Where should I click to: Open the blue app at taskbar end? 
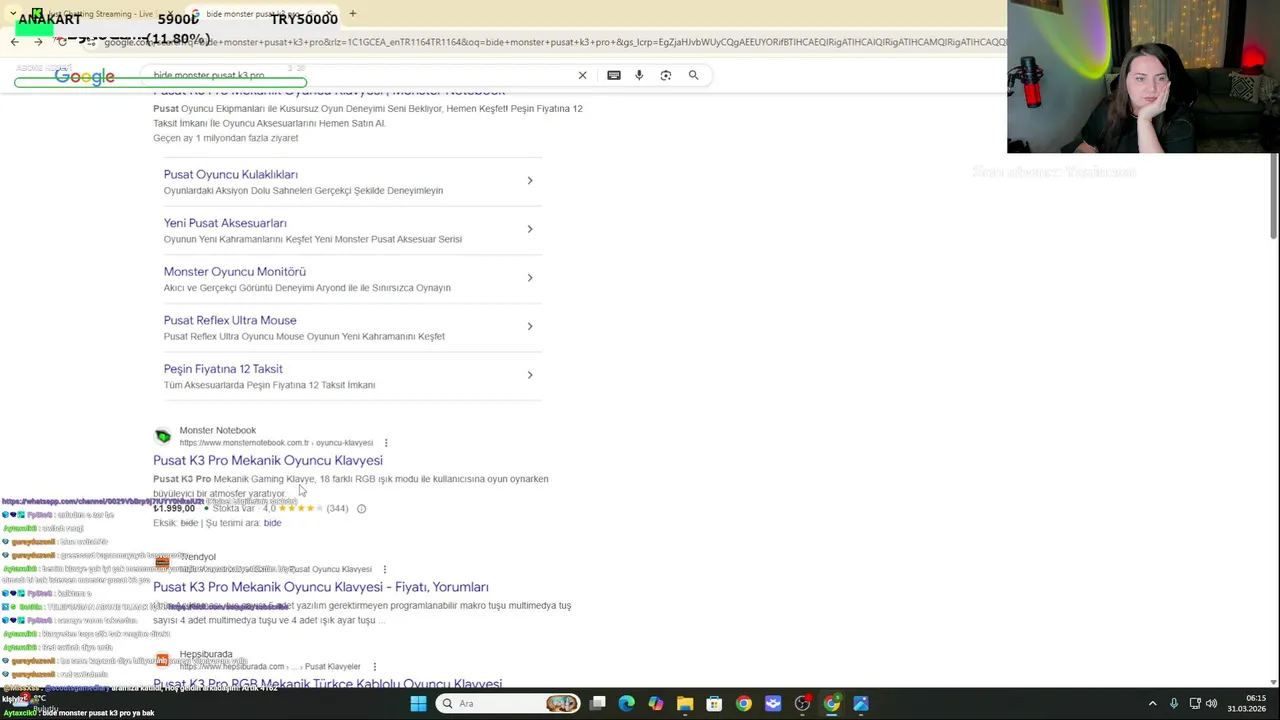(x=861, y=704)
